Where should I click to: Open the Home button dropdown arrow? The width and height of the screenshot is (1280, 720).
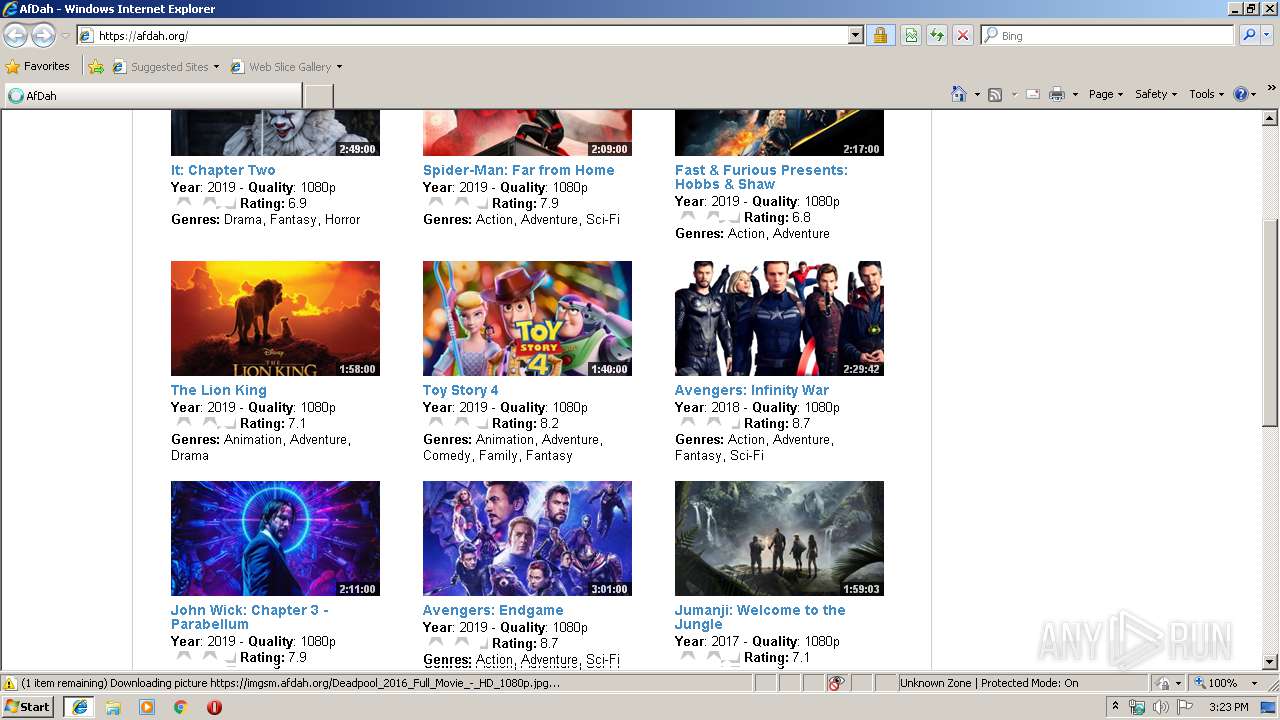click(976, 94)
